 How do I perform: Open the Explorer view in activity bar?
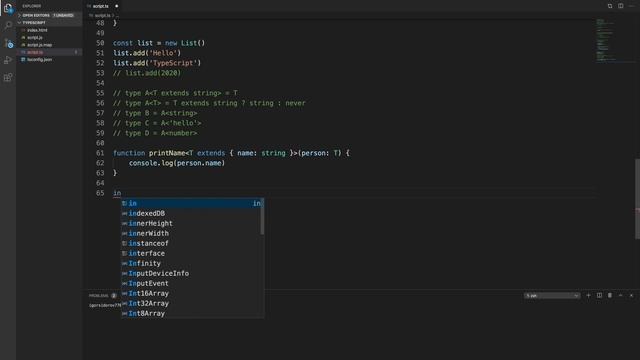coord(8,8)
